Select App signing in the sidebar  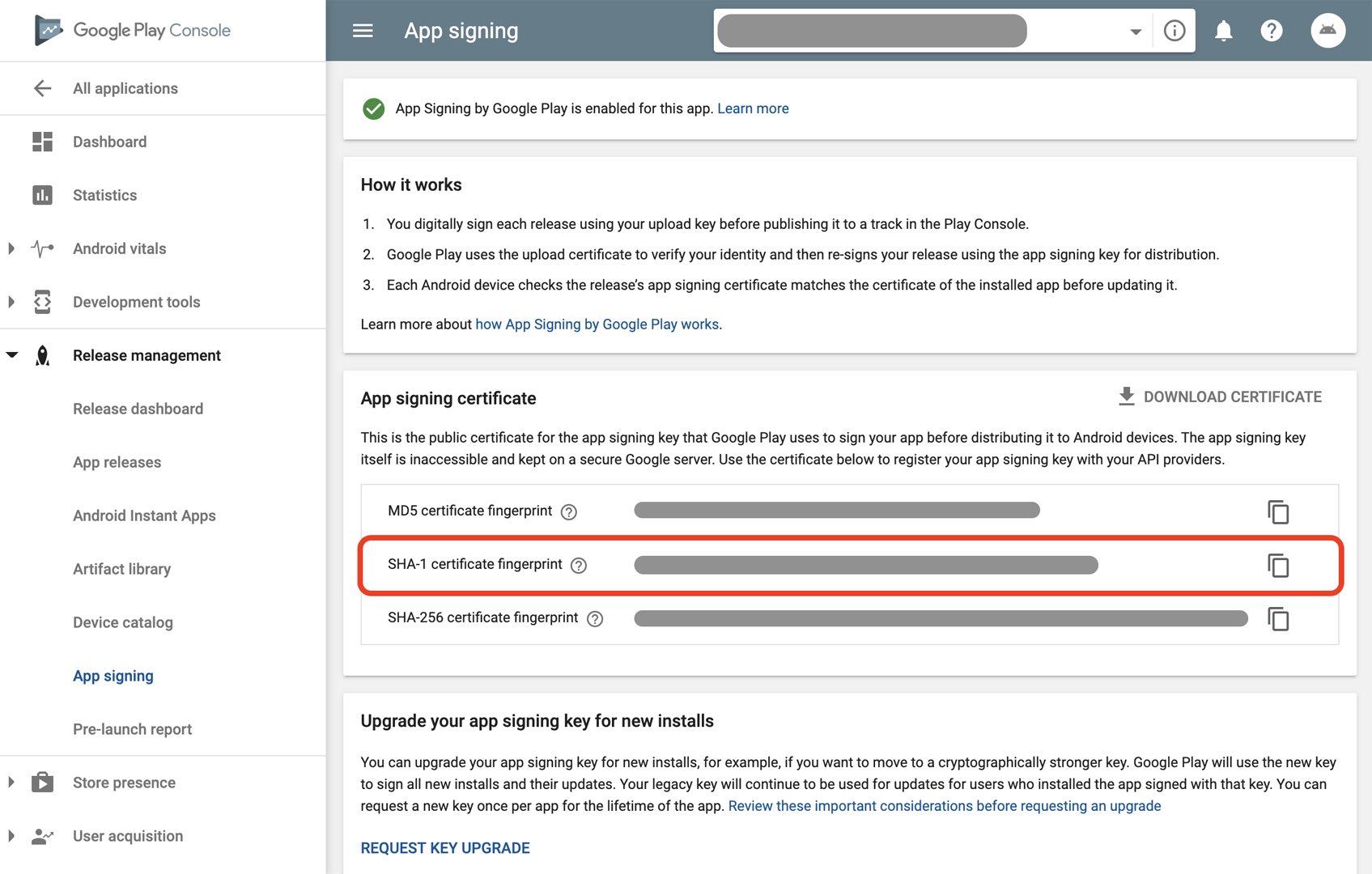point(113,676)
